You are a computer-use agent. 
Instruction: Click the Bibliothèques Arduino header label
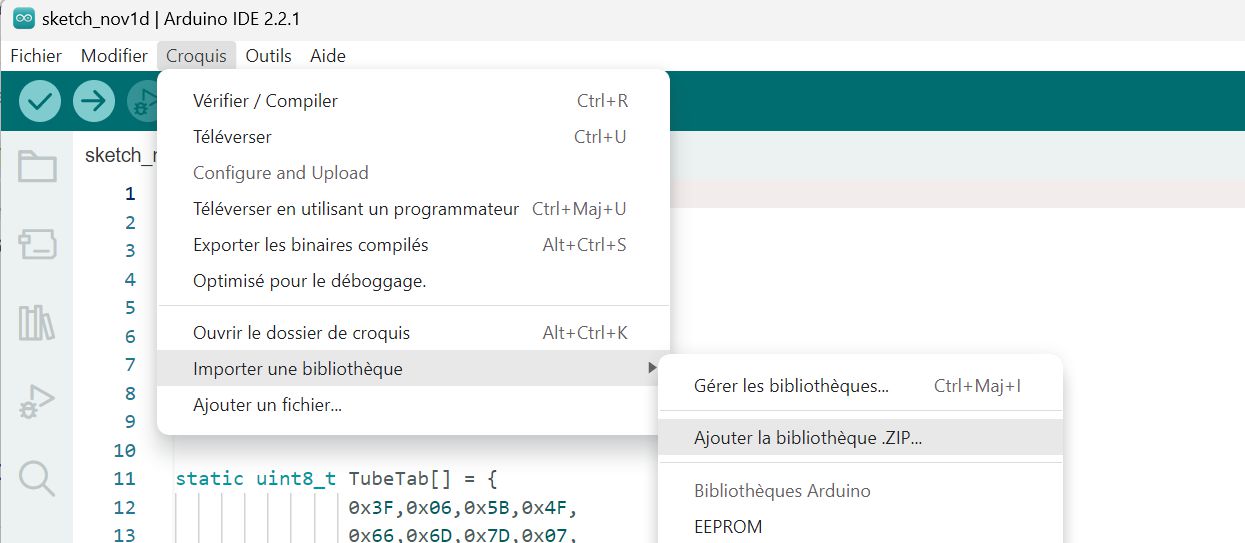pyautogui.click(x=782, y=491)
